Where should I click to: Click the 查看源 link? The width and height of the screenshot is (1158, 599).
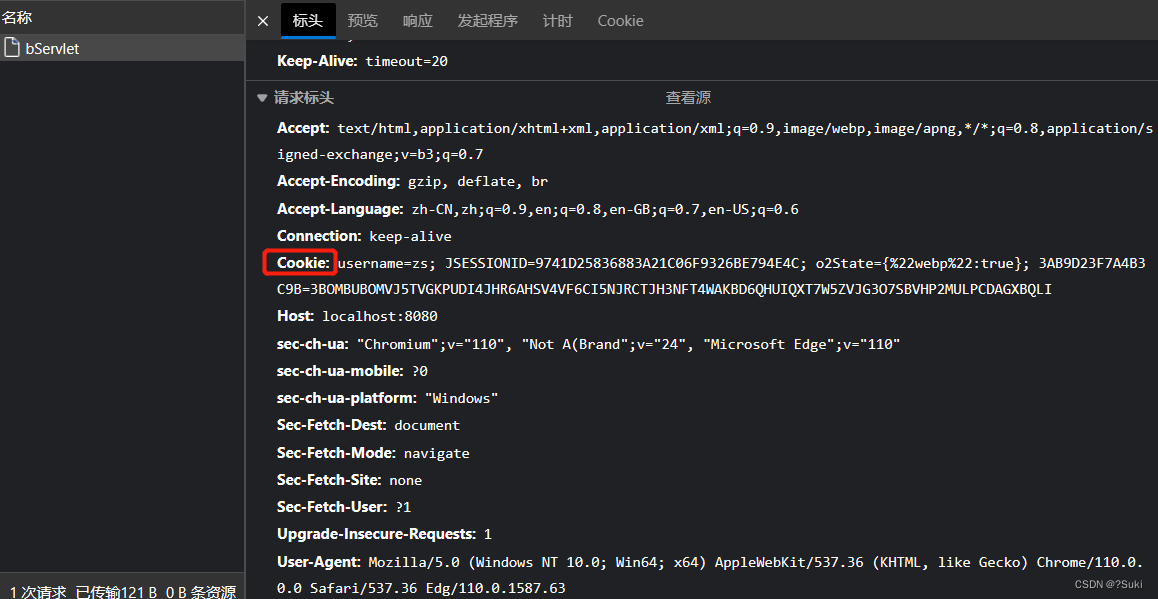(688, 98)
